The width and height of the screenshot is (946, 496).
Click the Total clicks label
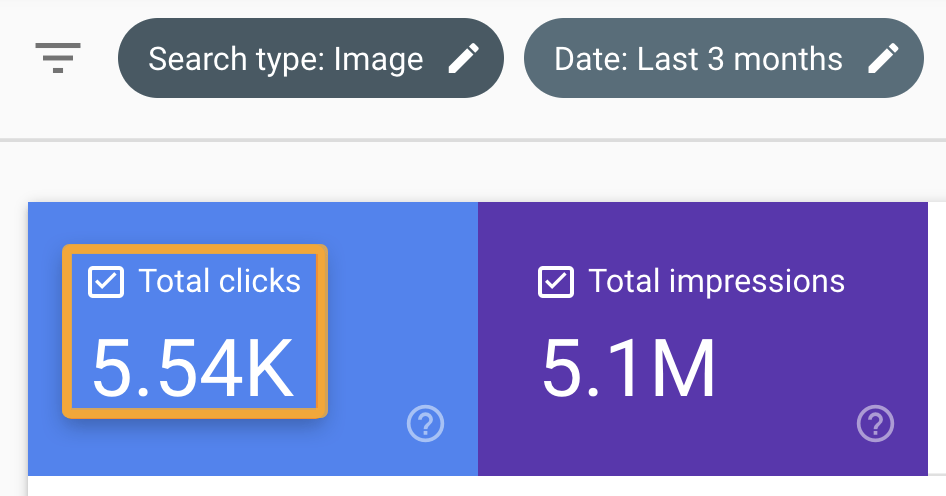click(x=219, y=281)
